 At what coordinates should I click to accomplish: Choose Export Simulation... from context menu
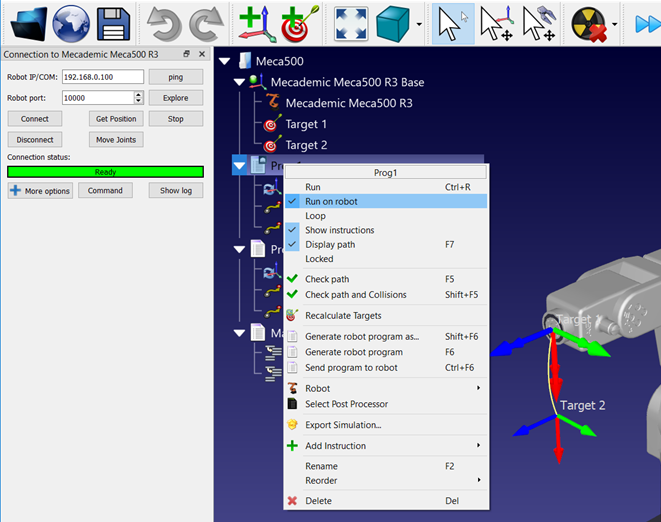coord(343,425)
